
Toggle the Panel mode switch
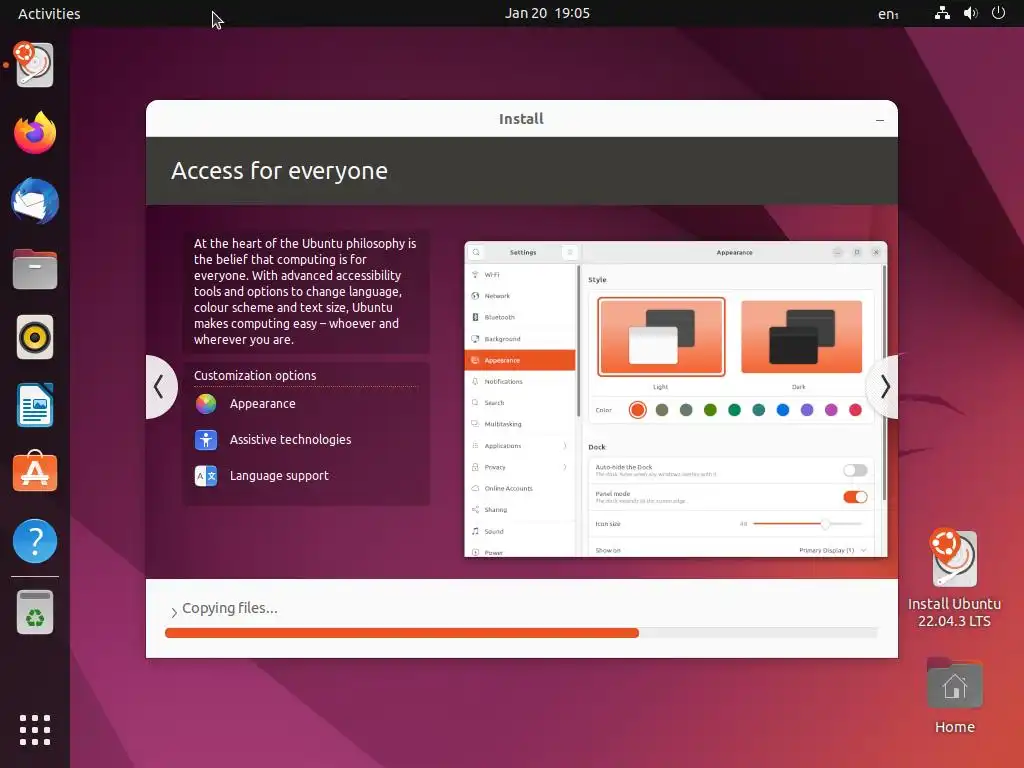[x=855, y=497]
